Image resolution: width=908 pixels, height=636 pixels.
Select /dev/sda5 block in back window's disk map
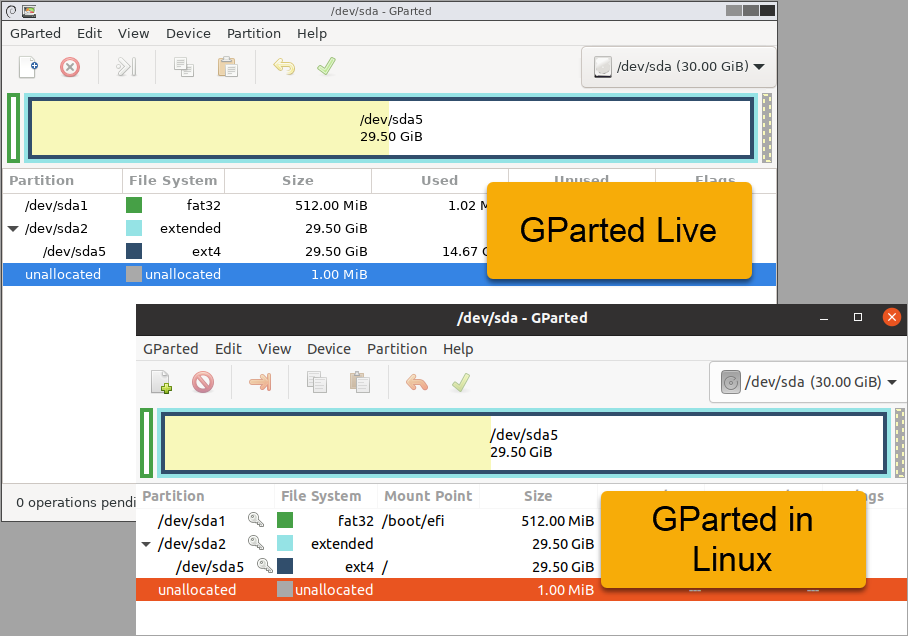(391, 128)
